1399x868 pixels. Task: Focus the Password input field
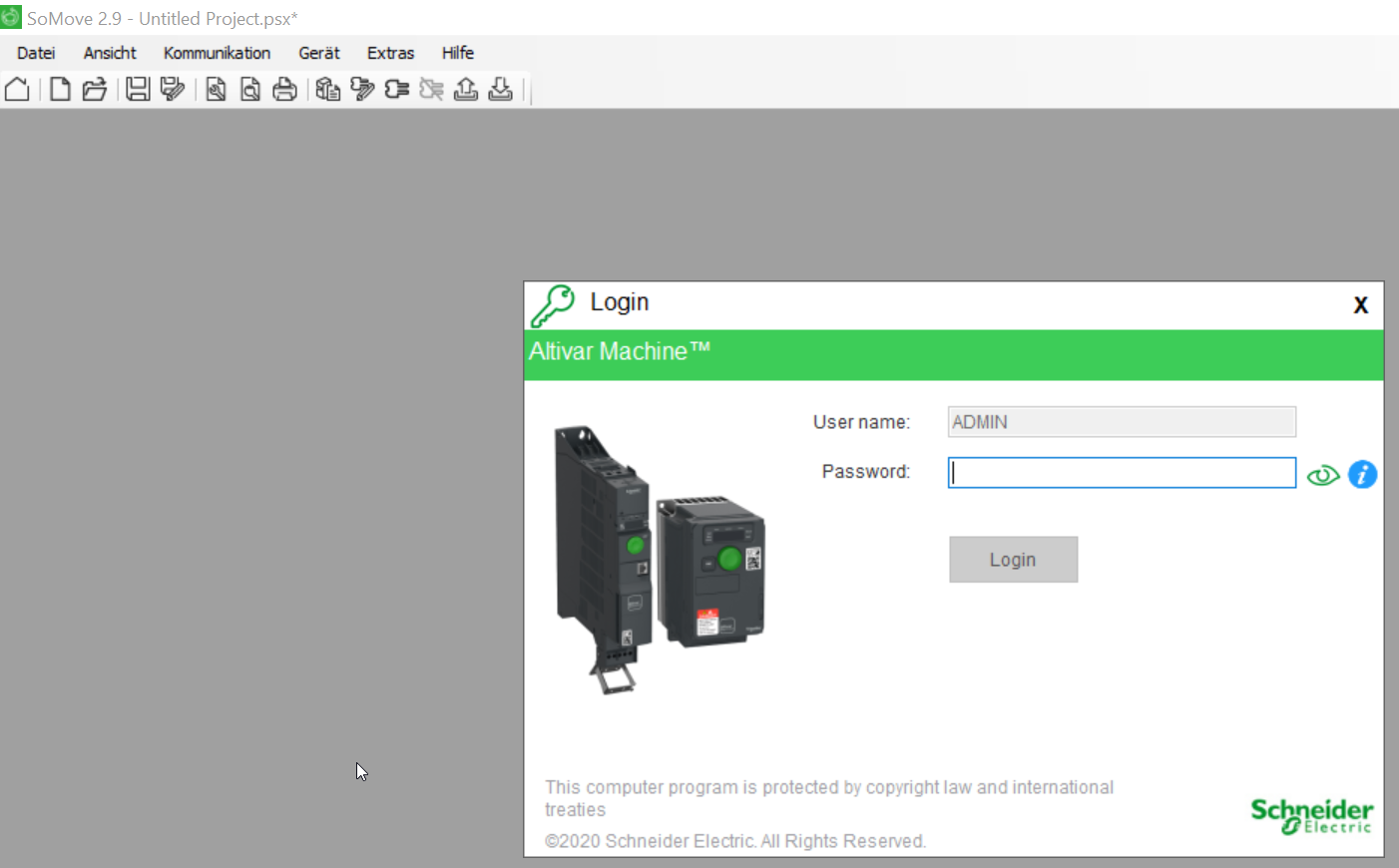[1122, 473]
